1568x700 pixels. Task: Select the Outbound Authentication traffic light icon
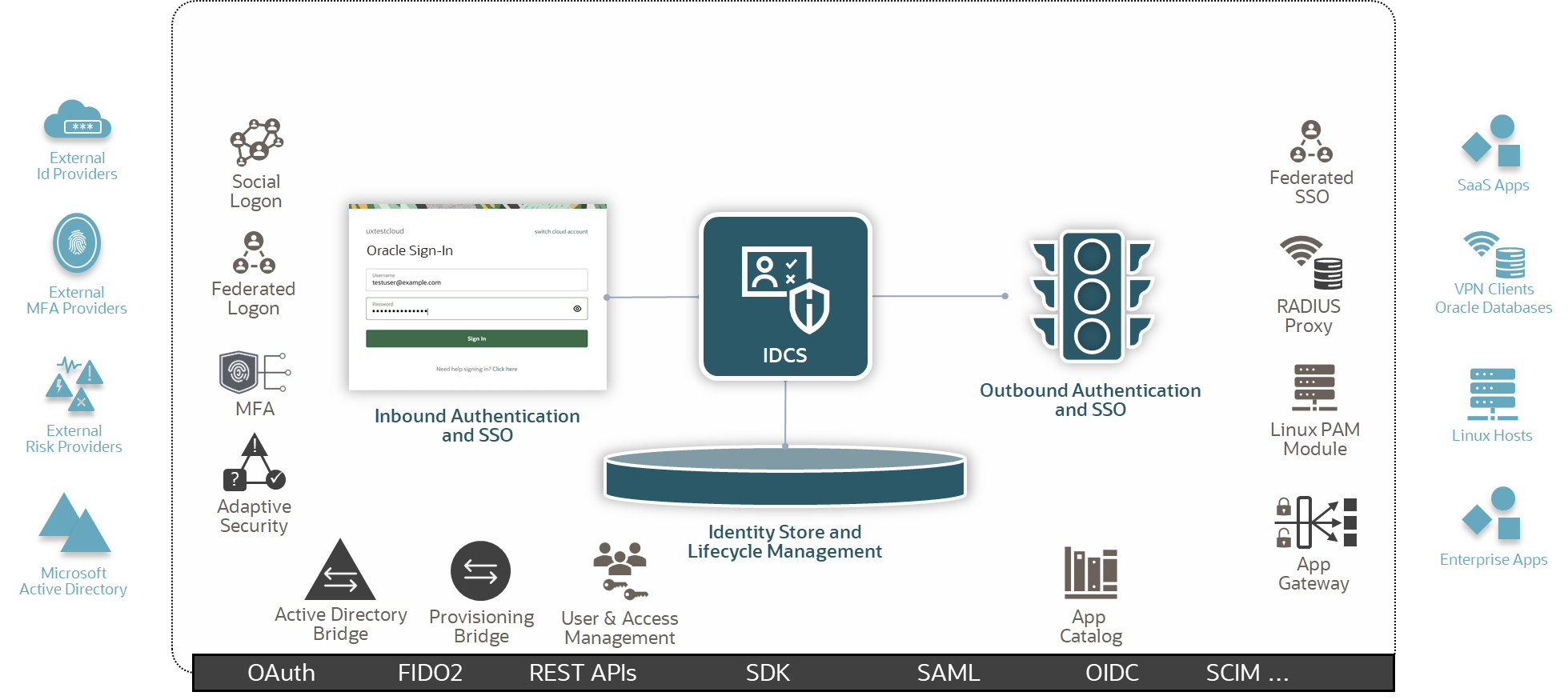(1092, 296)
